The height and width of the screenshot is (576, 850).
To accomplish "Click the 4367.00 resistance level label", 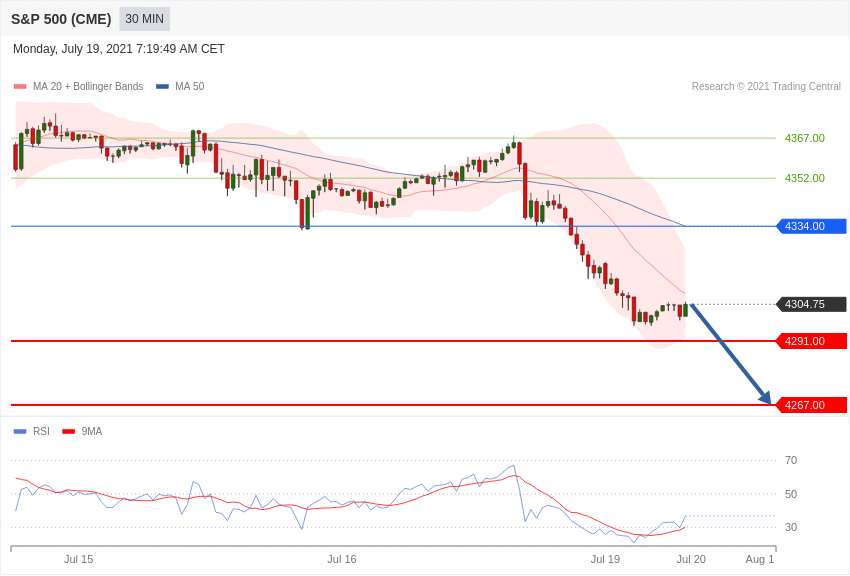I will (x=804, y=138).
